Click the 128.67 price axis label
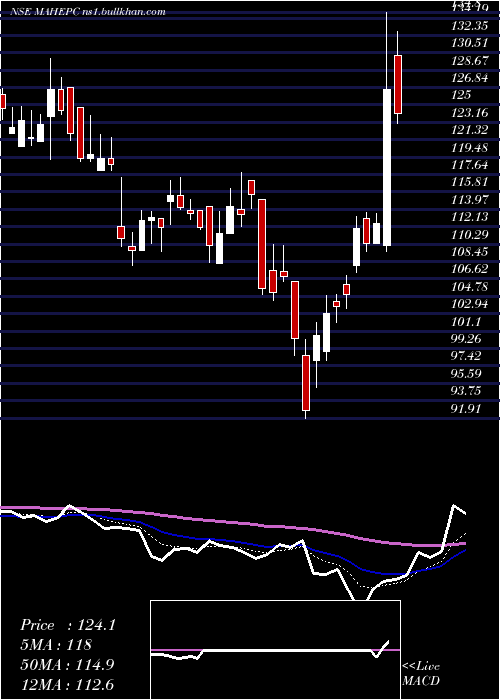500x700 pixels. click(x=469, y=60)
